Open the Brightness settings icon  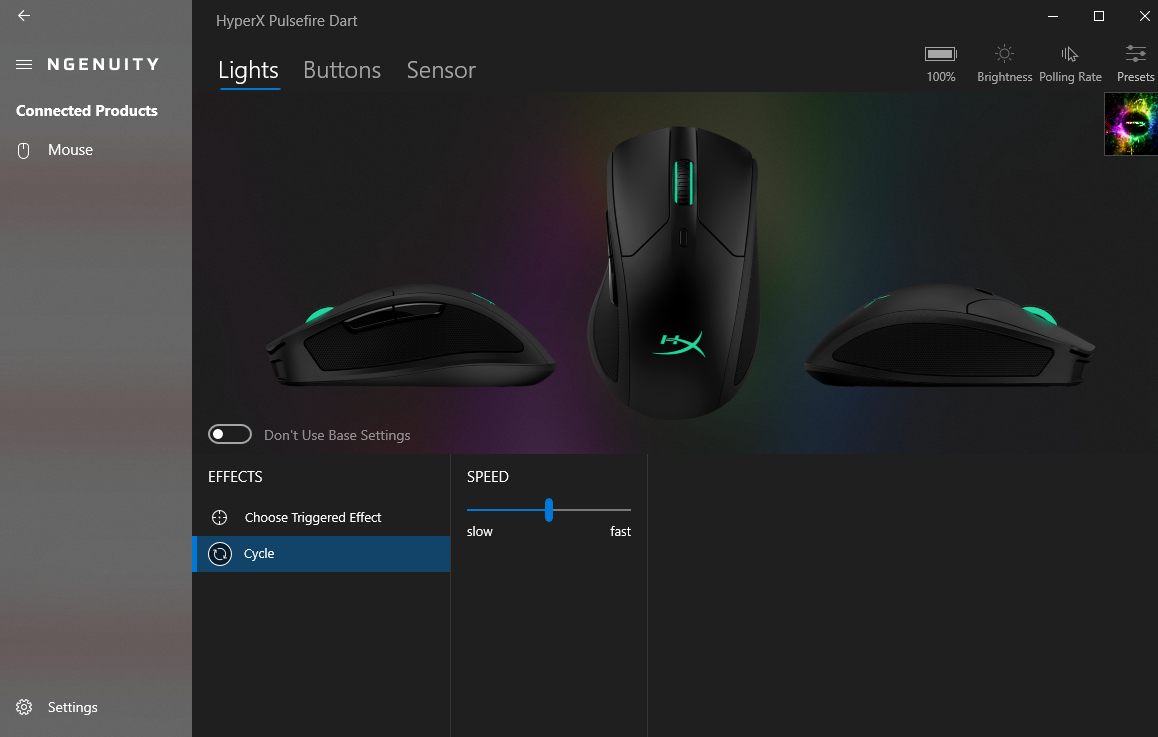[1004, 54]
